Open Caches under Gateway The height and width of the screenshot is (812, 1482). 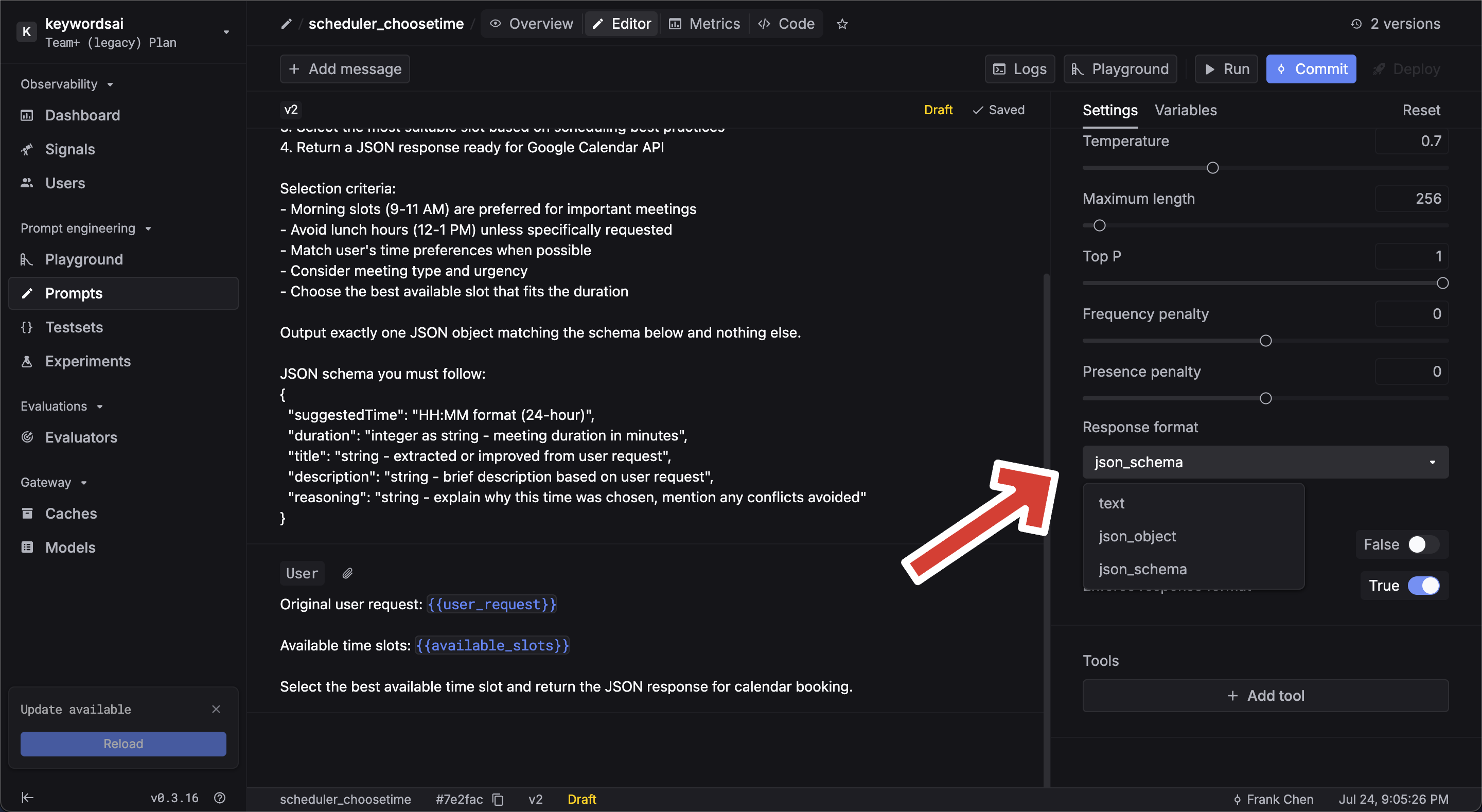point(123,513)
